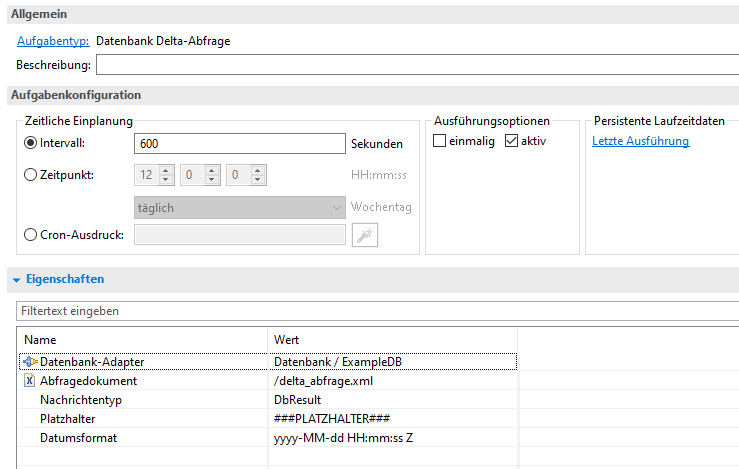Open the Letzte Ausführung link
The image size is (739, 469).
(640, 141)
